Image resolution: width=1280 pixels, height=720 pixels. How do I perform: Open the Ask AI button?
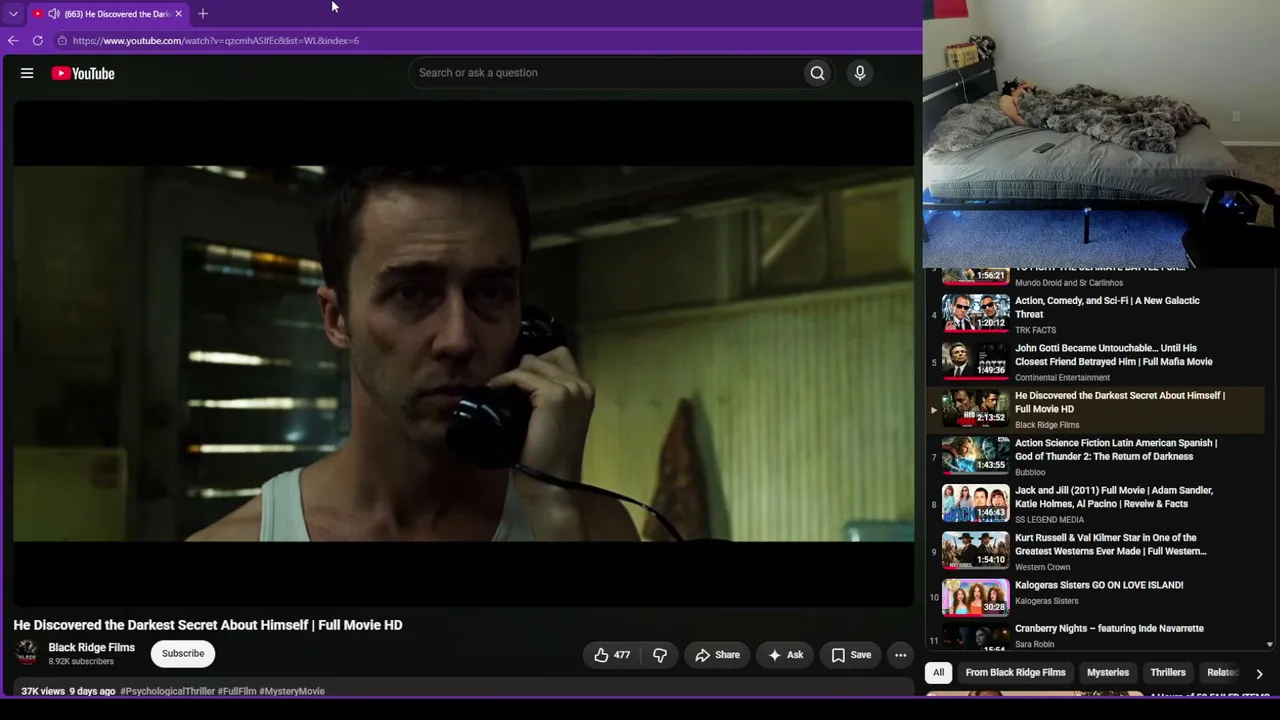point(785,655)
